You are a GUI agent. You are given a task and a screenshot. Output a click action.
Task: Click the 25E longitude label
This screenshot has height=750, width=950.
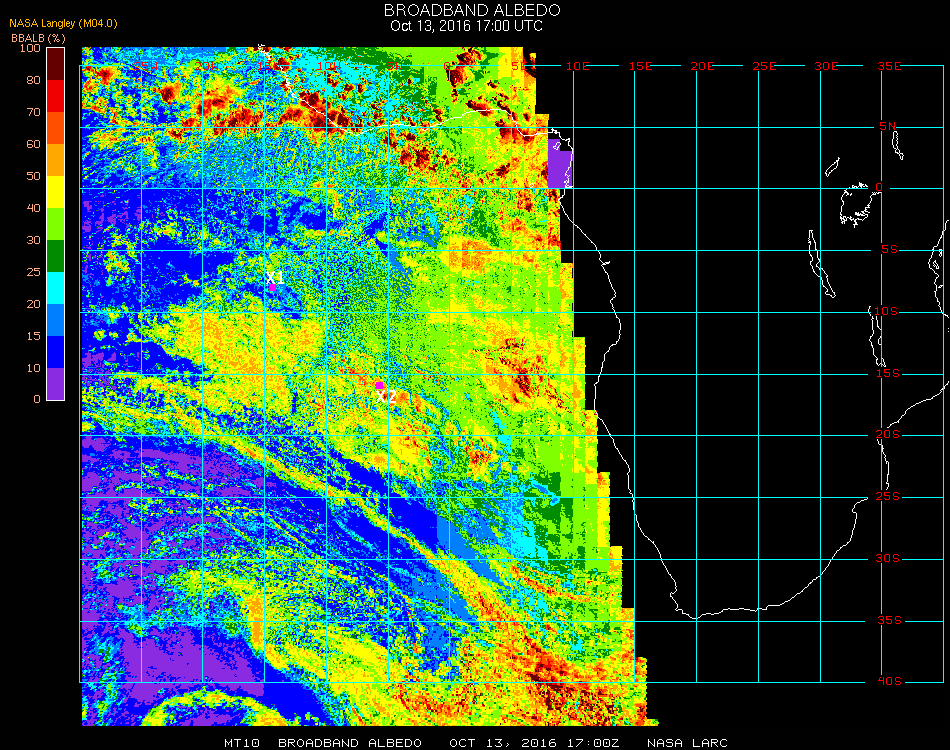[764, 66]
